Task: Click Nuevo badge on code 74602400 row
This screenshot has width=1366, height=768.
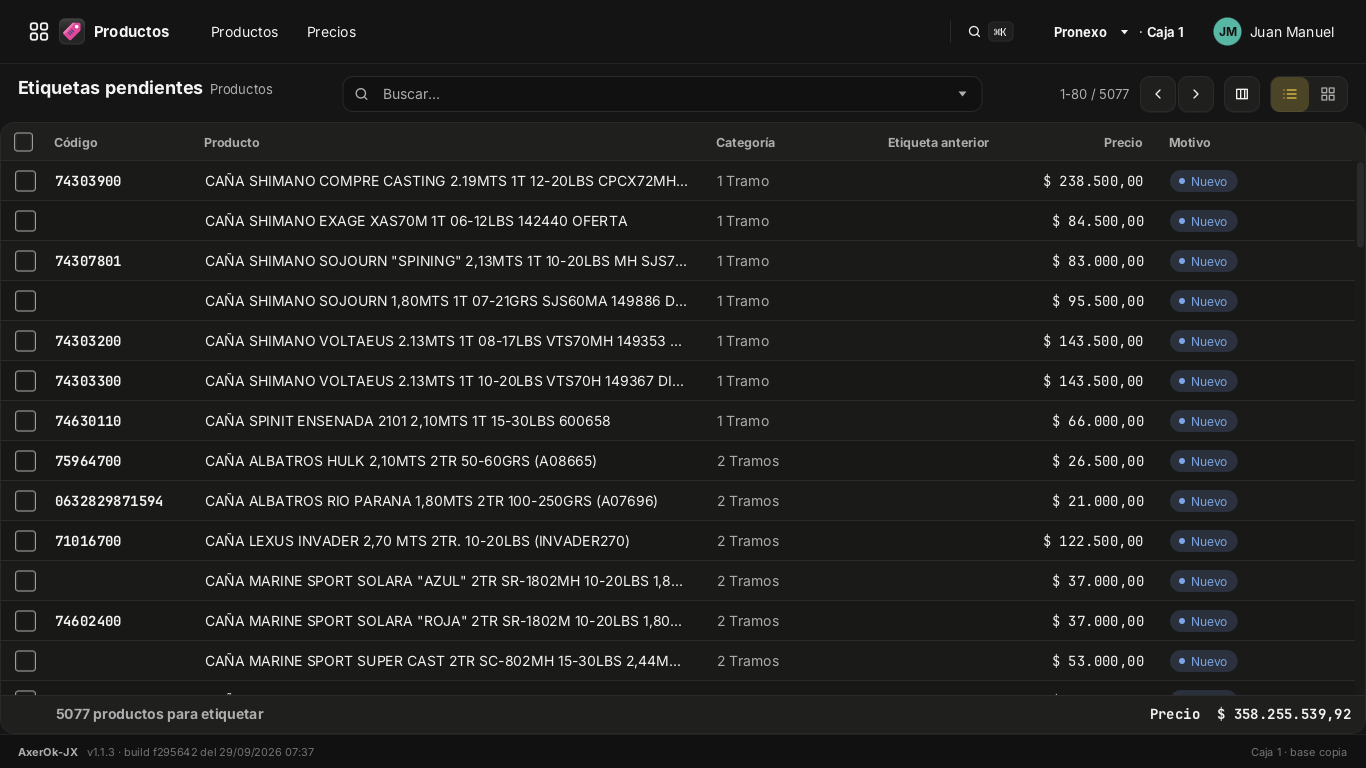Action: [1203, 621]
